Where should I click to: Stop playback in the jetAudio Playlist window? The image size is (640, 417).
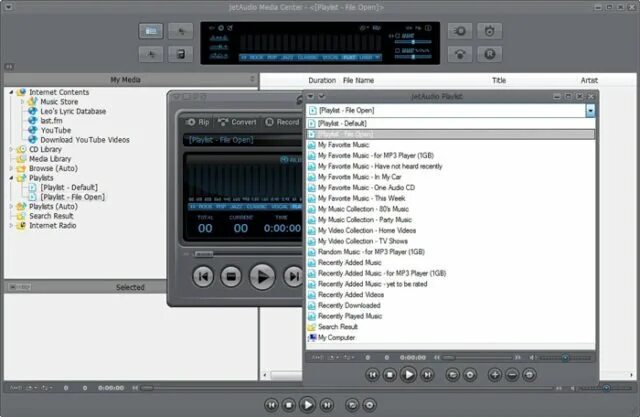(390, 375)
